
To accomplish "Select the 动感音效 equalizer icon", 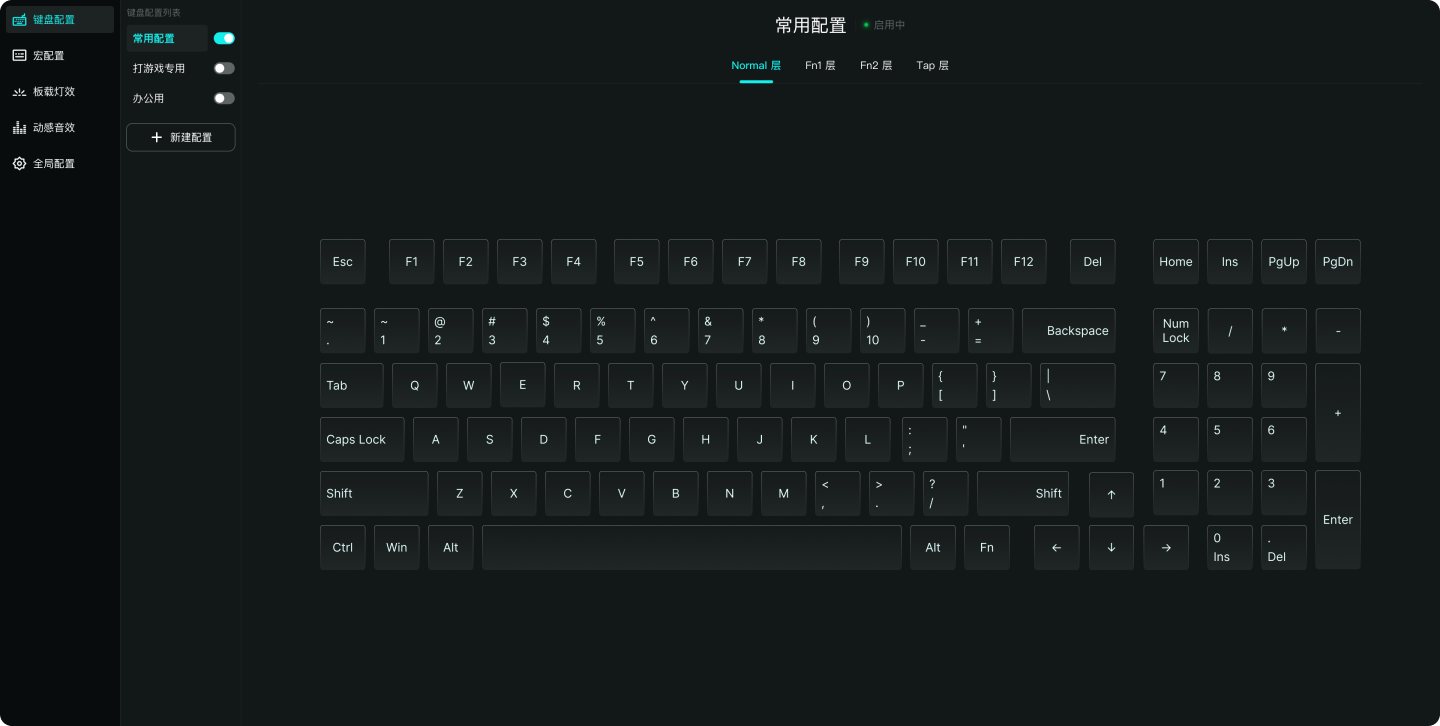I will 19,127.
